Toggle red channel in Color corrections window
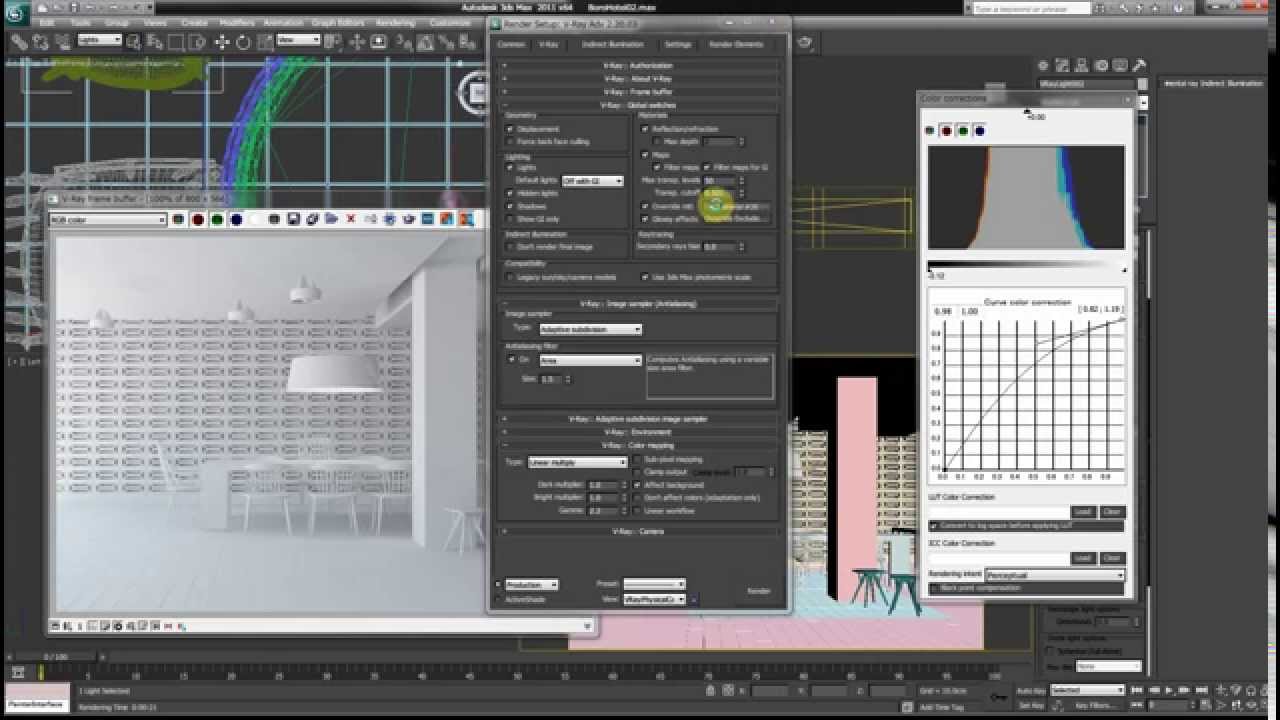Viewport: 1280px width, 720px height. coord(946,131)
